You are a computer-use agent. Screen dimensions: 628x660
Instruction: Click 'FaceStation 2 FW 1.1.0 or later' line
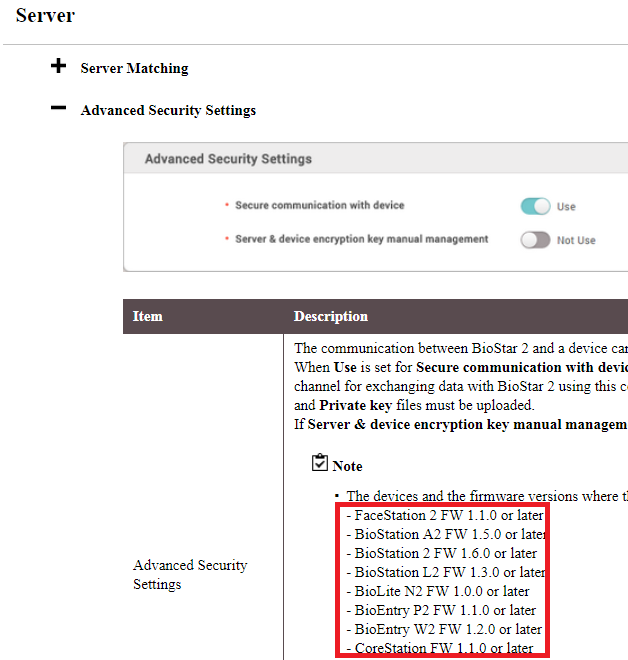click(x=445, y=515)
